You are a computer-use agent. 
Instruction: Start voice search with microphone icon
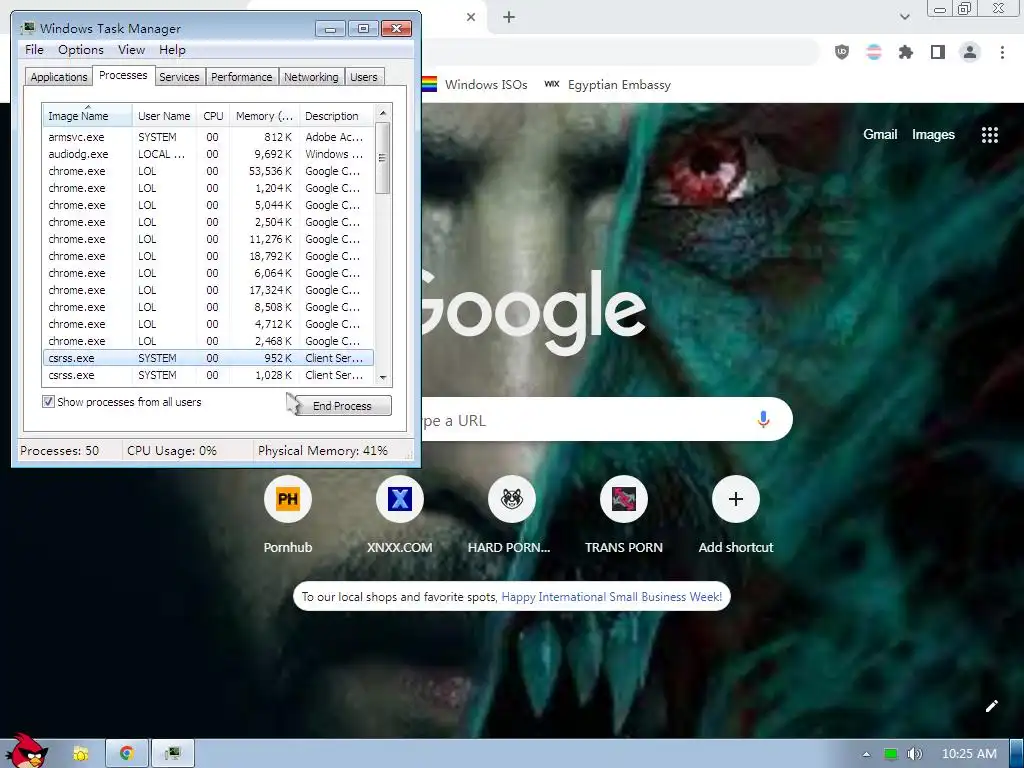coord(763,419)
